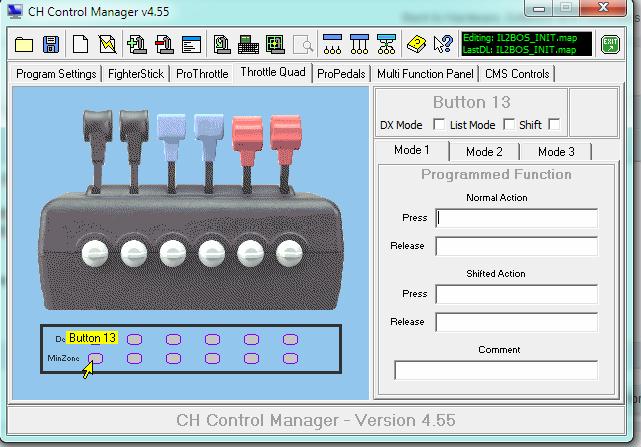The height and width of the screenshot is (447, 641).
Task: Switch to the ProThrottle tab
Action: point(202,74)
